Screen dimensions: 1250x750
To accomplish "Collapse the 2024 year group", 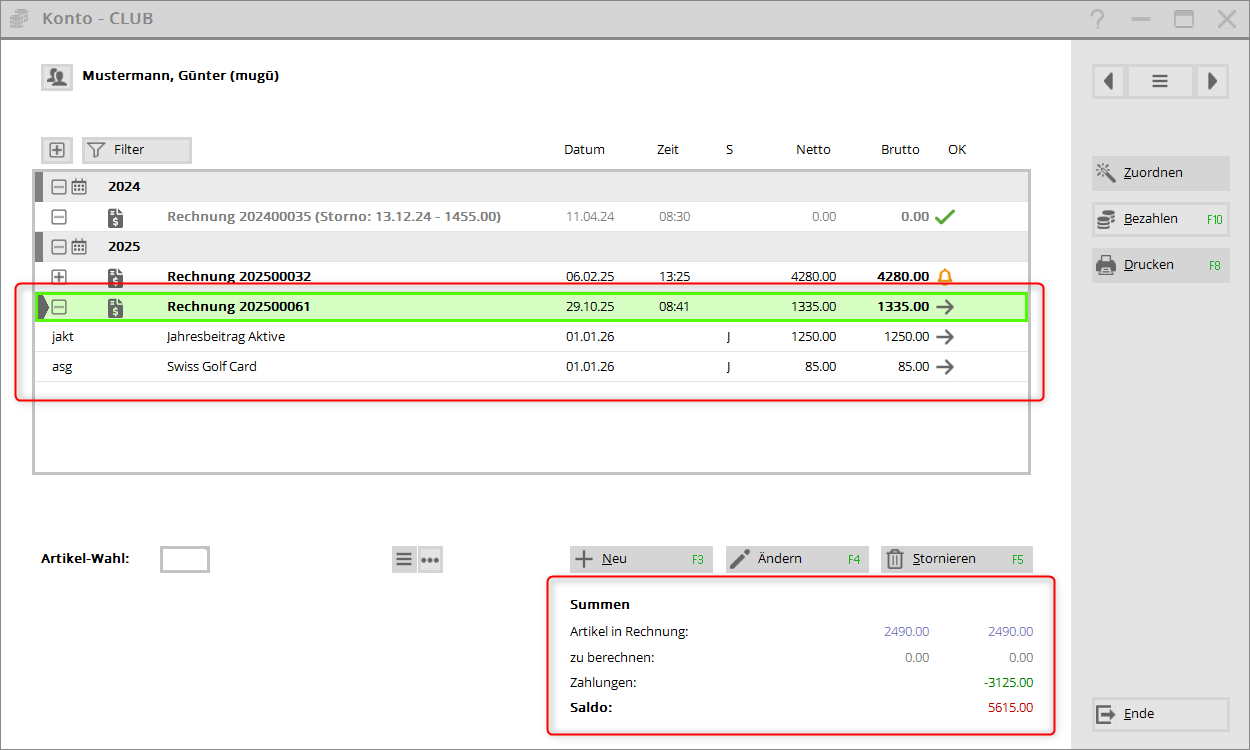I will [59, 187].
